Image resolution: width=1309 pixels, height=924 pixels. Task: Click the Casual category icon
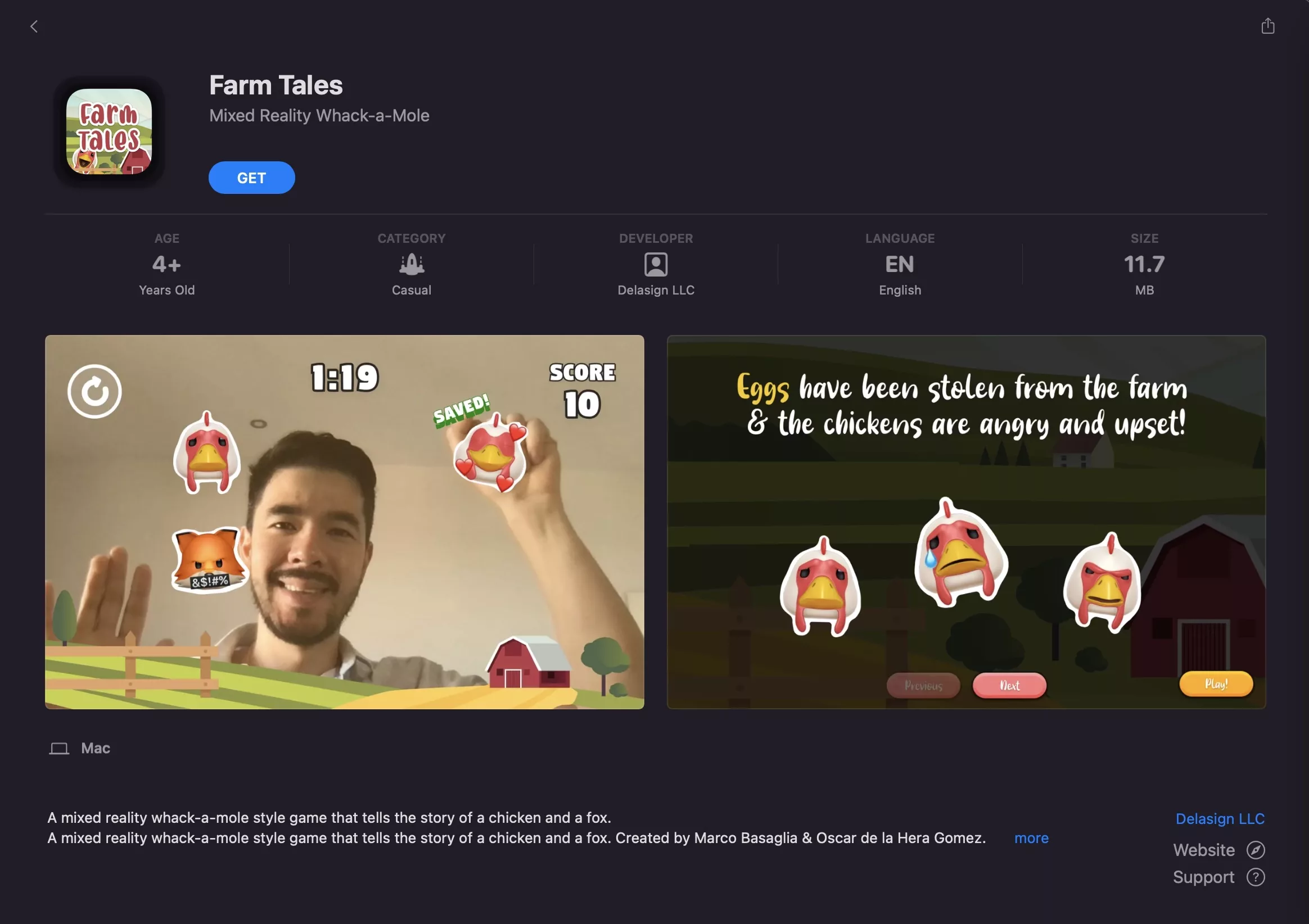tap(411, 263)
